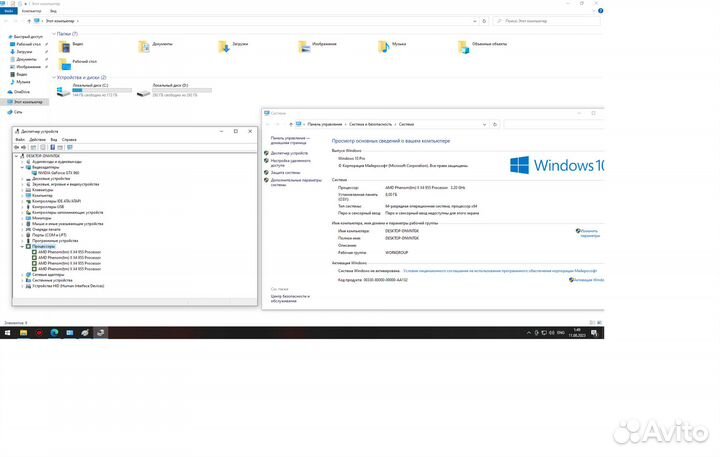Click Изменить параметры link in System window
Viewport: 720px width, 457px height.
tap(590, 233)
